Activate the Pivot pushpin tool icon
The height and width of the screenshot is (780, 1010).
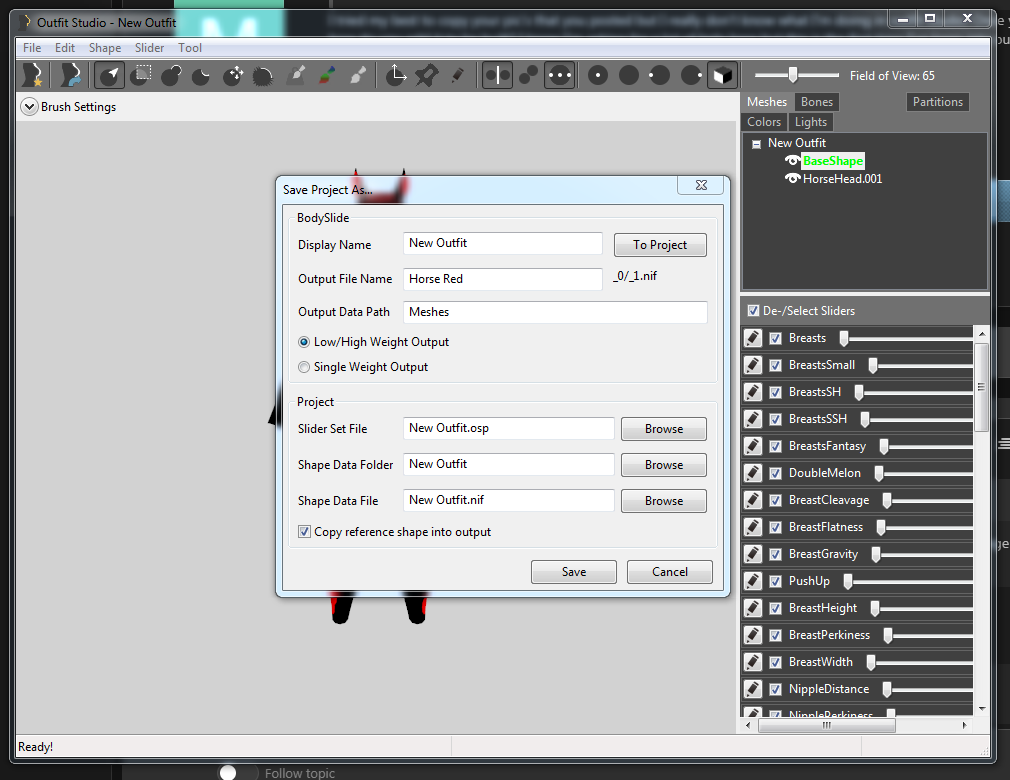click(x=426, y=75)
